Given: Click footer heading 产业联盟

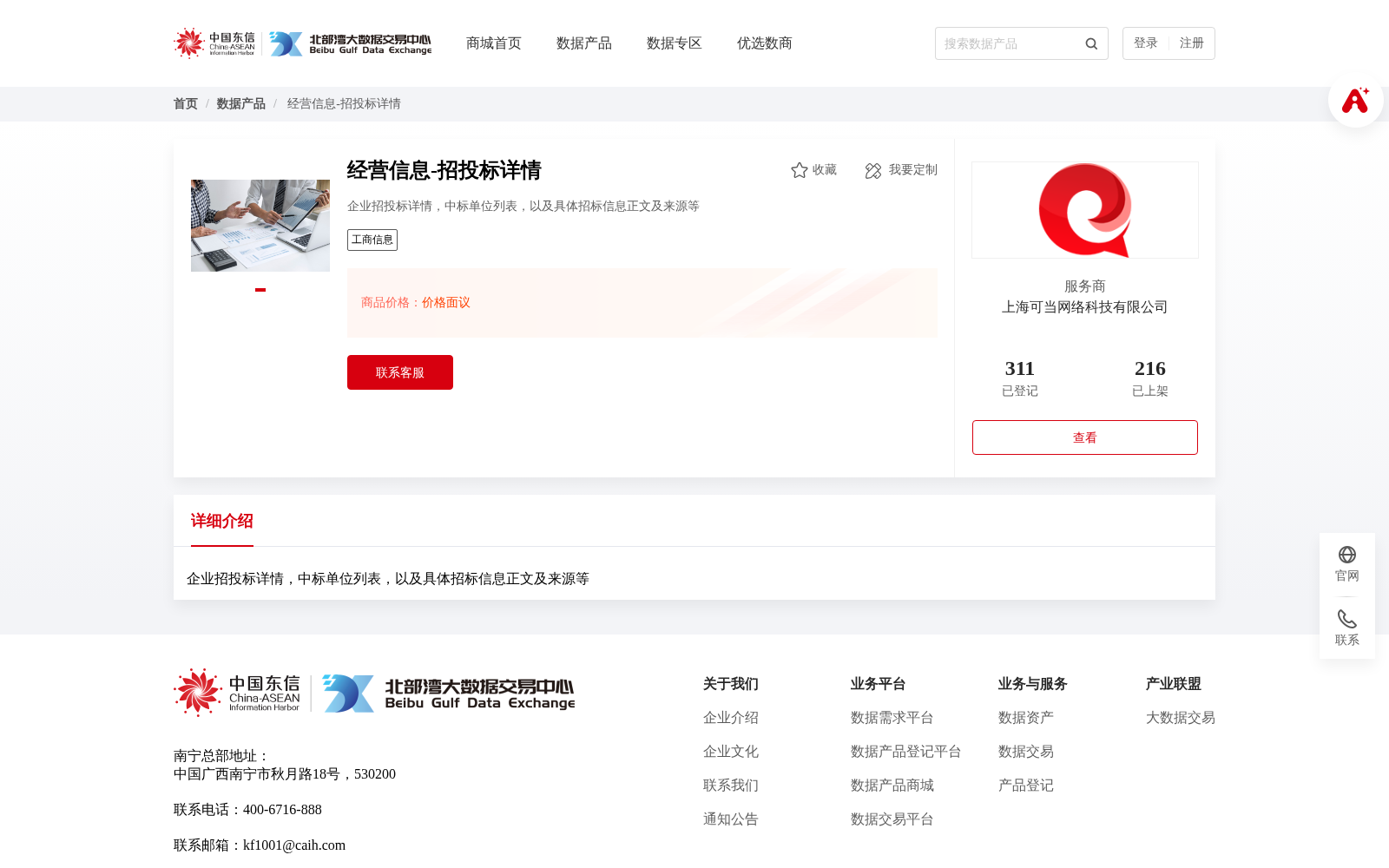Looking at the screenshot, I should [1174, 684].
